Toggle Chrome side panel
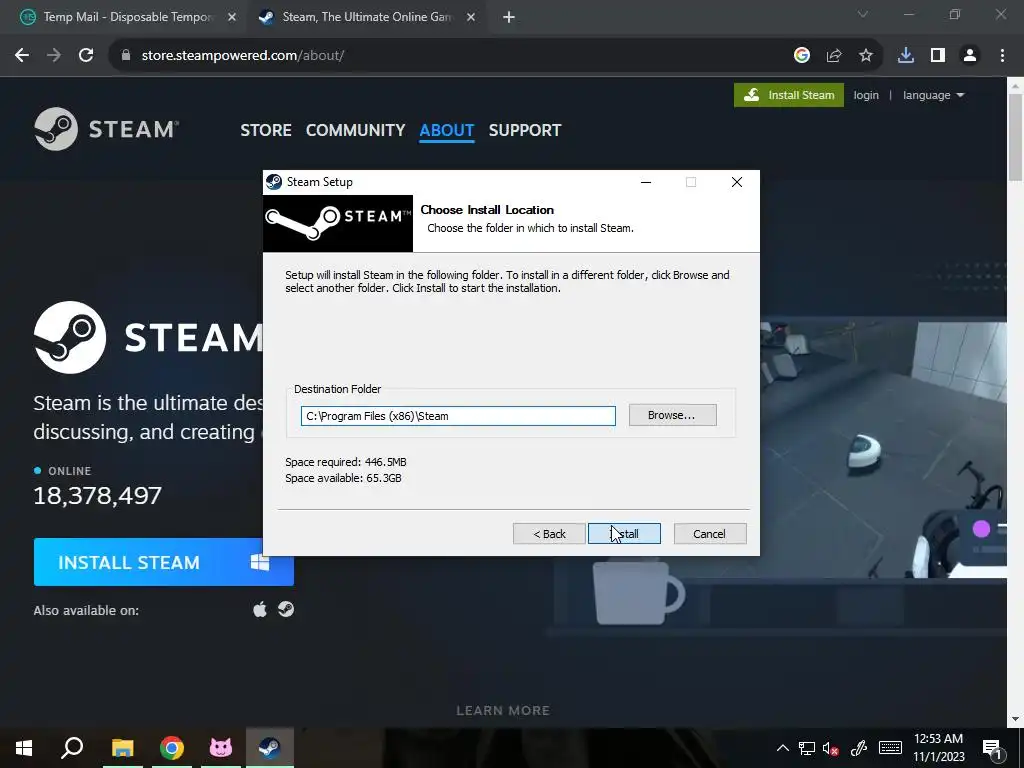 point(938,56)
